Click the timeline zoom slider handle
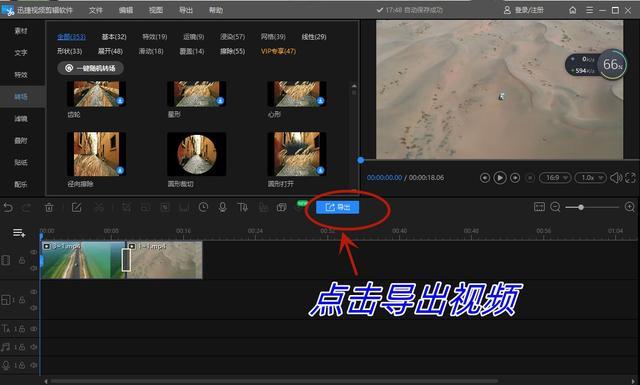Screen dimensions: 640x385 580,207
